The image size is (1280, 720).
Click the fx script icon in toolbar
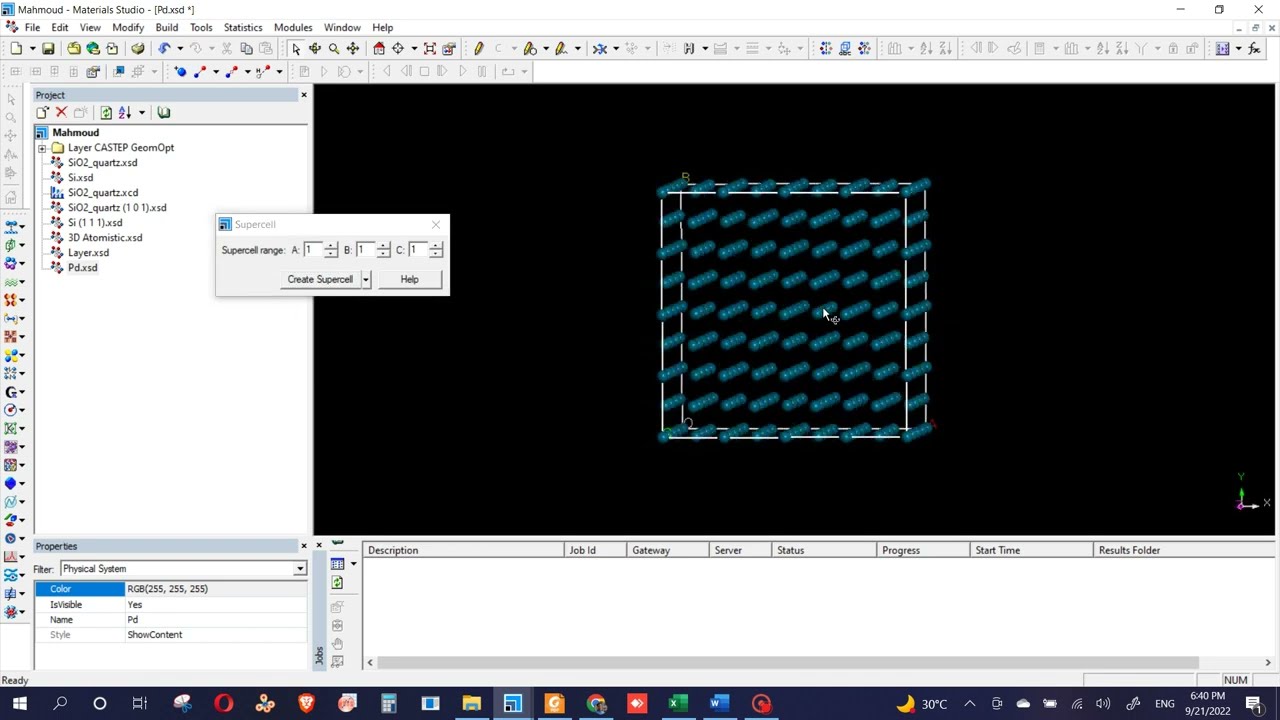(x=1255, y=48)
